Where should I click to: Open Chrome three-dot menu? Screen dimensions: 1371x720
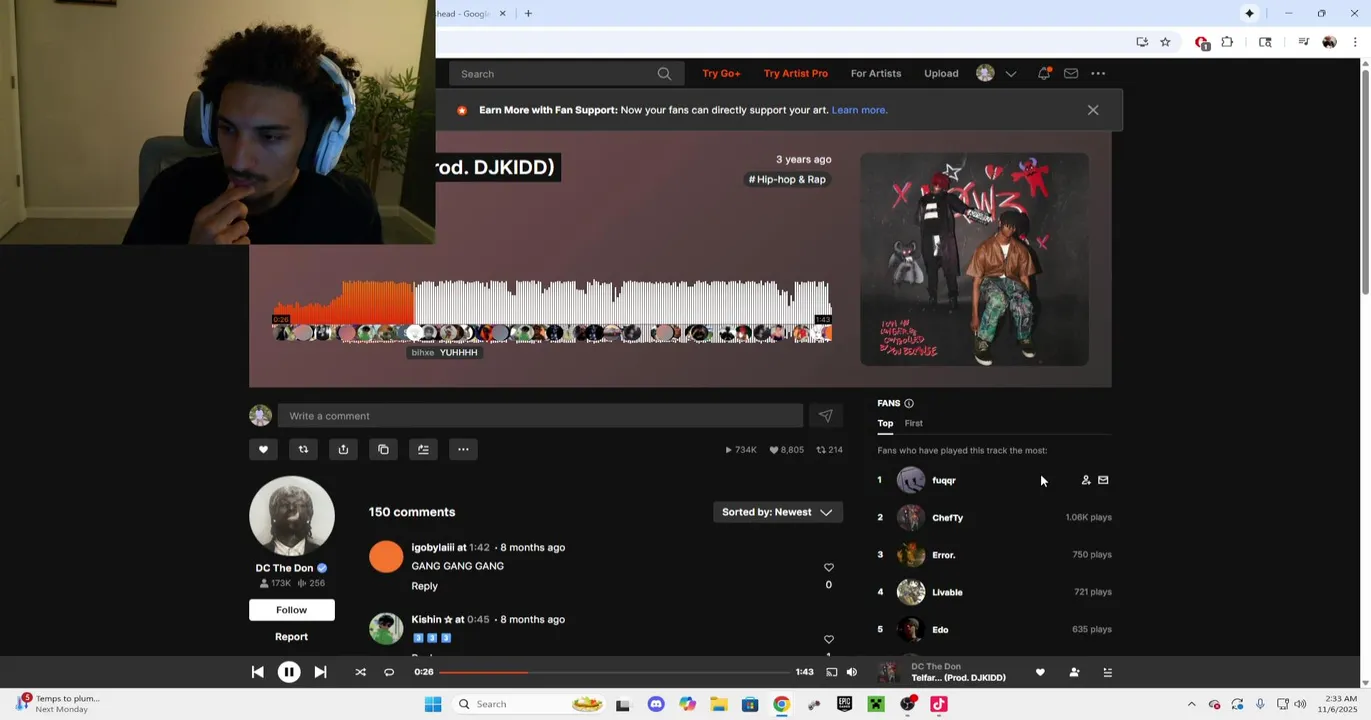tap(1355, 42)
